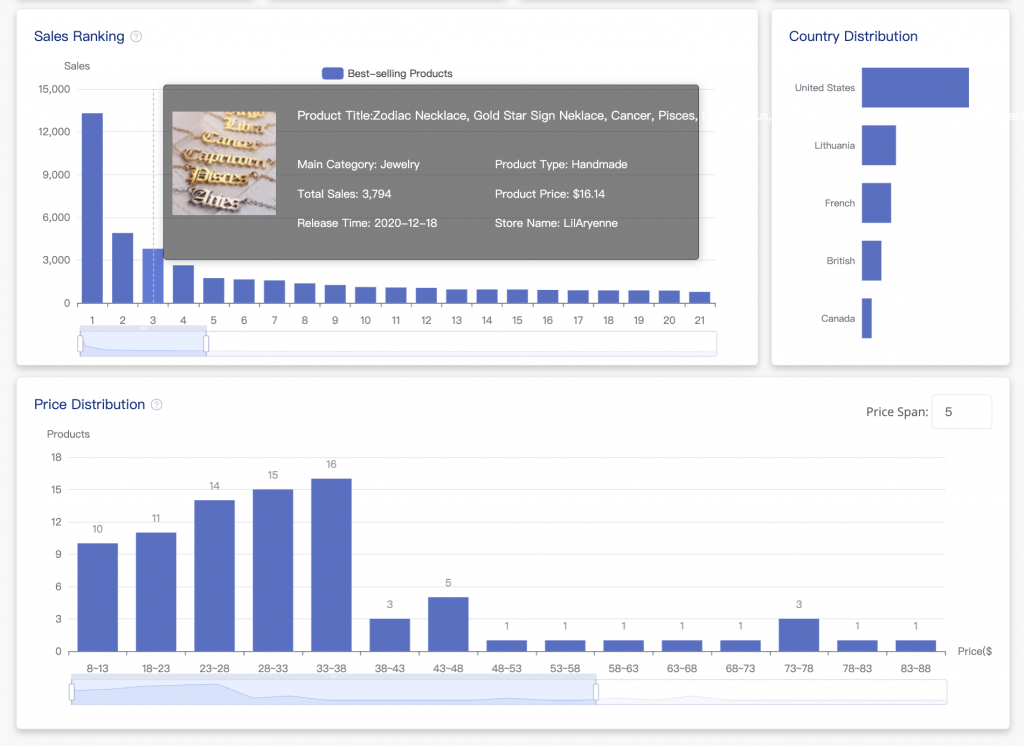The height and width of the screenshot is (746, 1024).
Task: Click the Lithuania bar in Country Distribution
Action: 878,145
